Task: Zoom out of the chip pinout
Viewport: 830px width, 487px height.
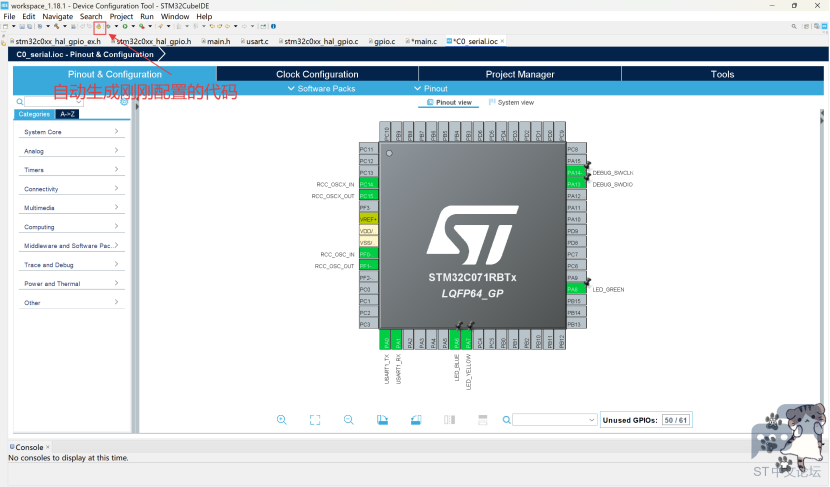Action: tap(348, 420)
